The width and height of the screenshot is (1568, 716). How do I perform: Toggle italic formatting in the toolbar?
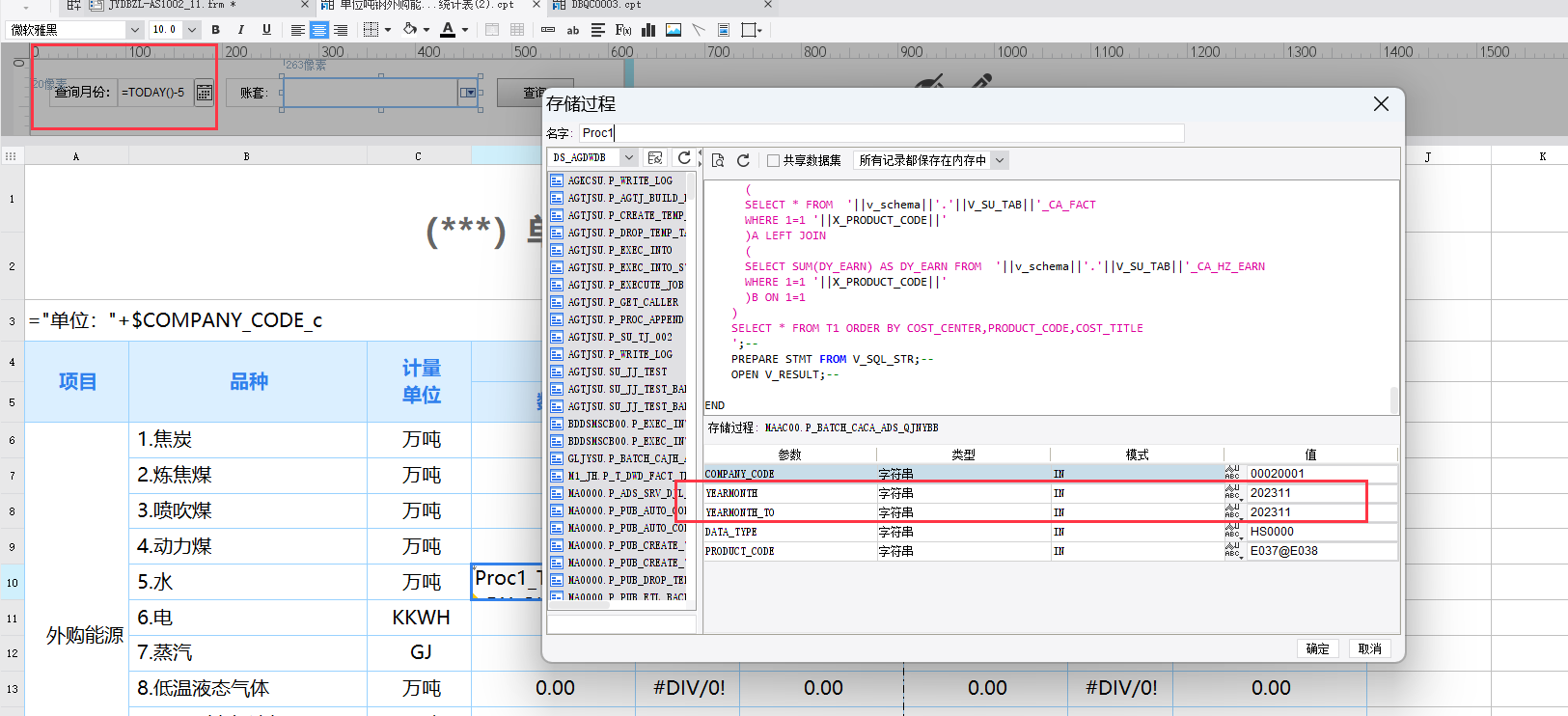(x=240, y=30)
